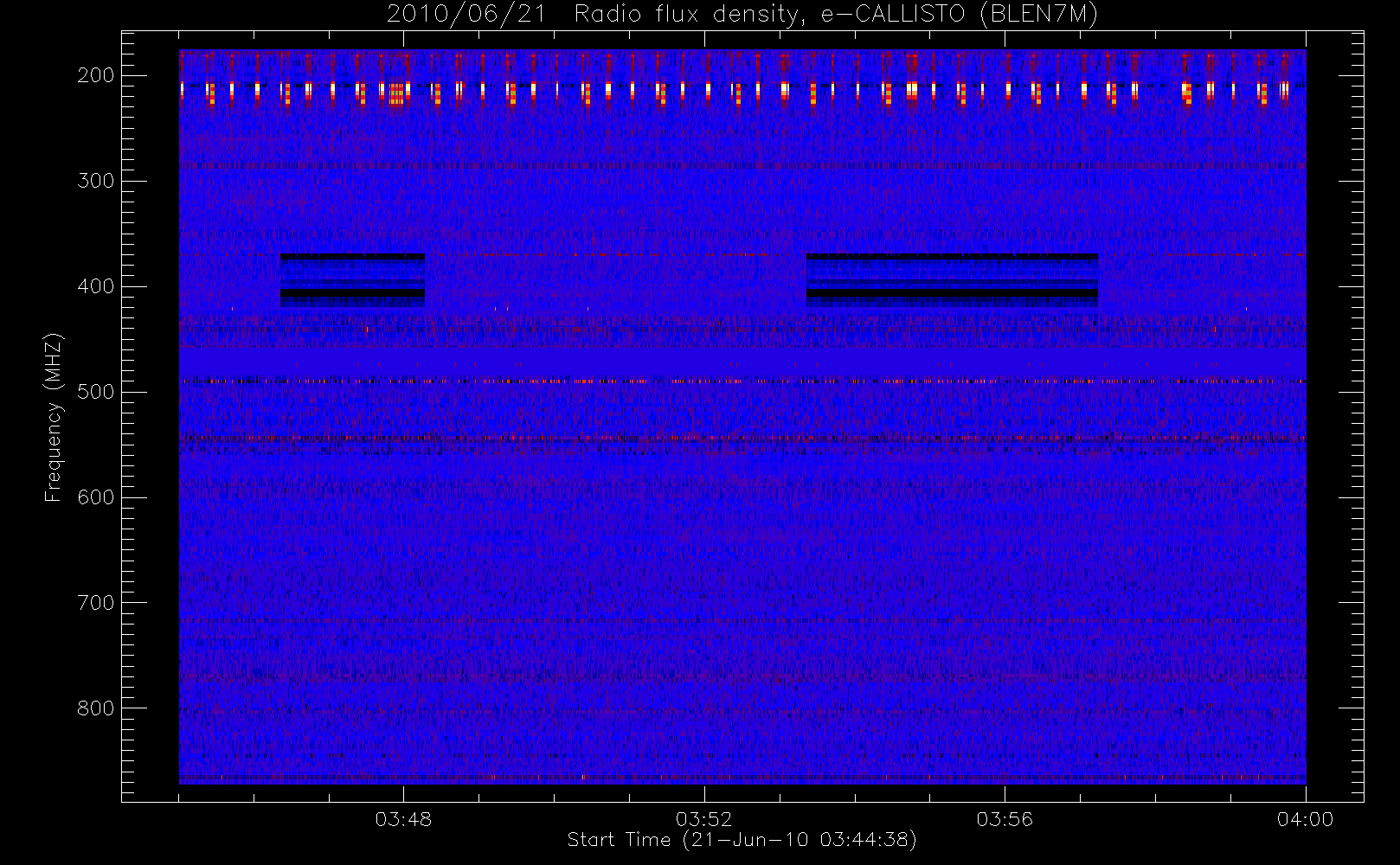Click the 400 frequency tick label
The image size is (1400, 865).
(x=96, y=286)
